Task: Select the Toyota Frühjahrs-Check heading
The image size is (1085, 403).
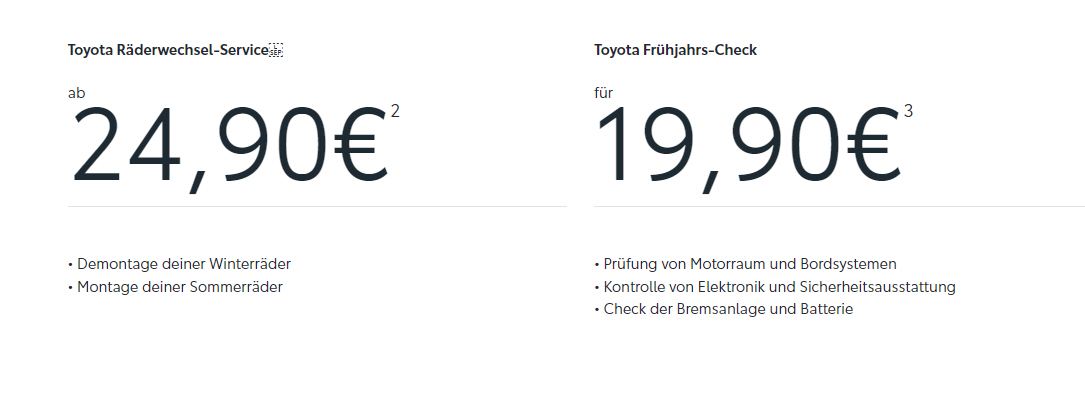Action: pos(675,50)
